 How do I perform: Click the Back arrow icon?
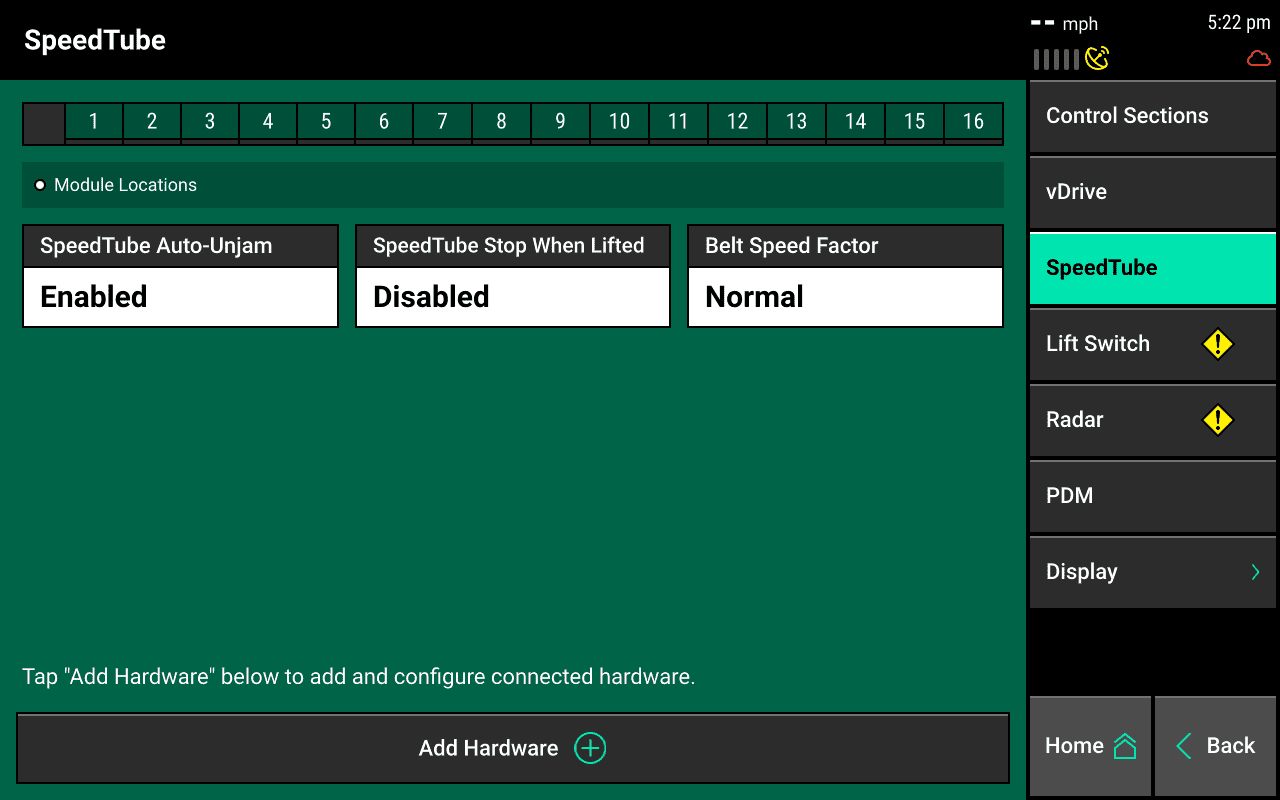[x=1184, y=746]
